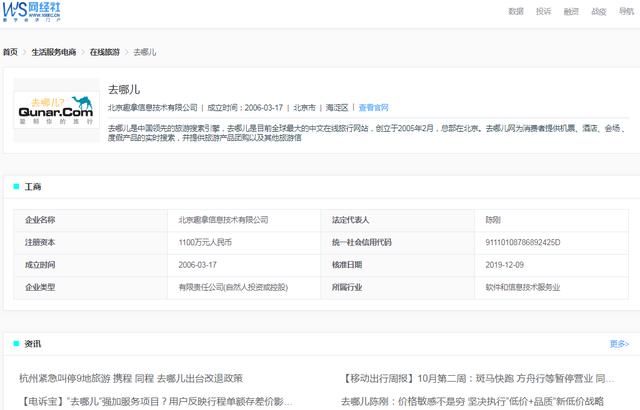This screenshot has width=640, height=410.
Task: Select the 投诉 navigation menu item
Action: (x=543, y=11)
